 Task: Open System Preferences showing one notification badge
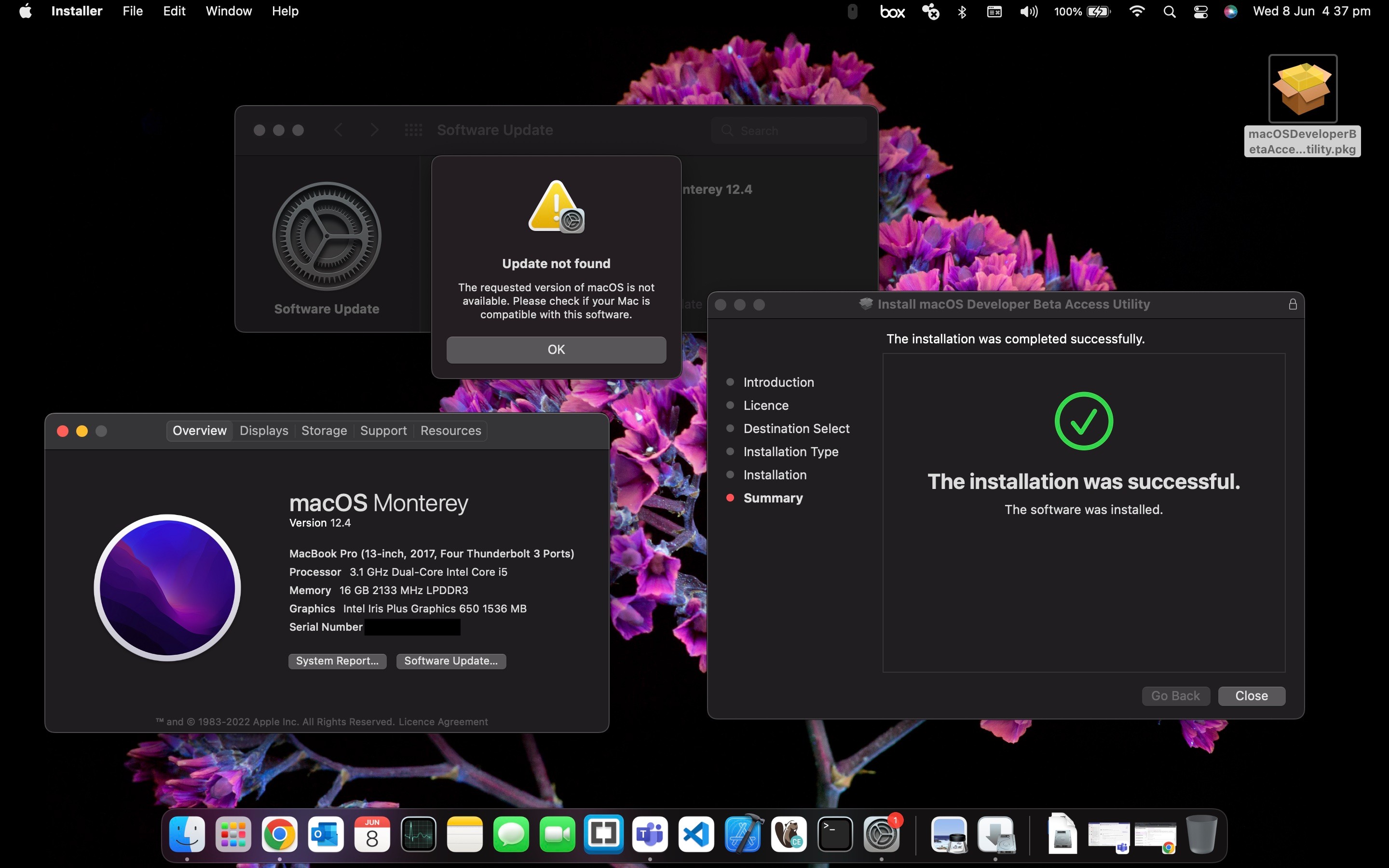click(x=882, y=834)
